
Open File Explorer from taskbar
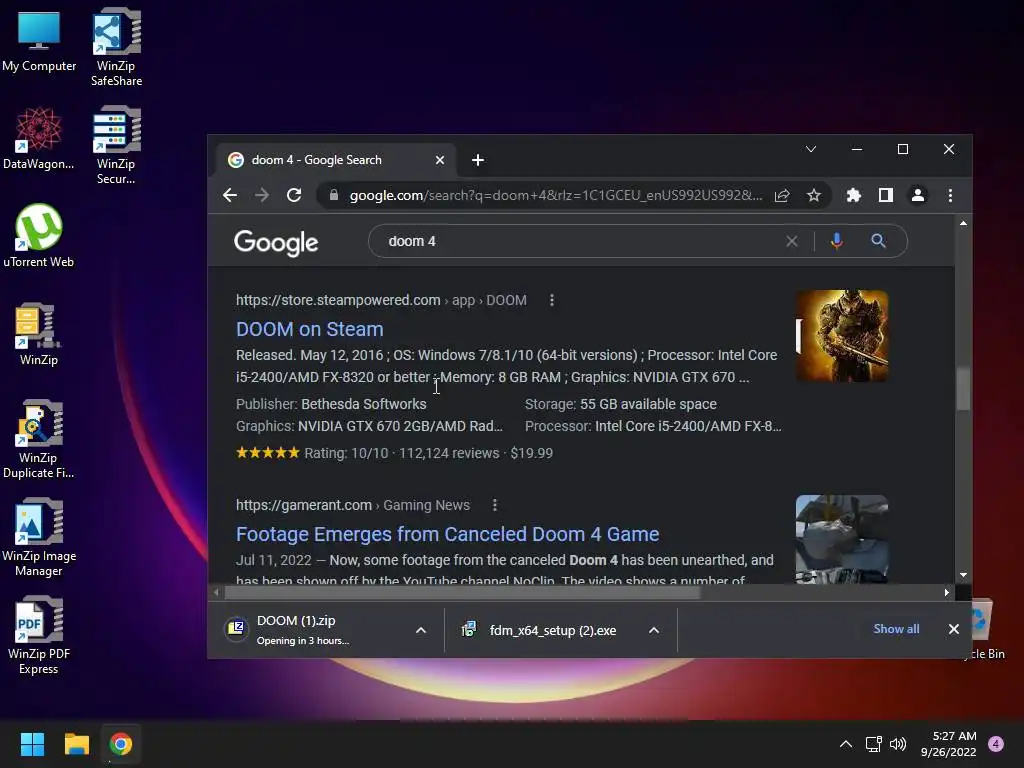click(76, 744)
